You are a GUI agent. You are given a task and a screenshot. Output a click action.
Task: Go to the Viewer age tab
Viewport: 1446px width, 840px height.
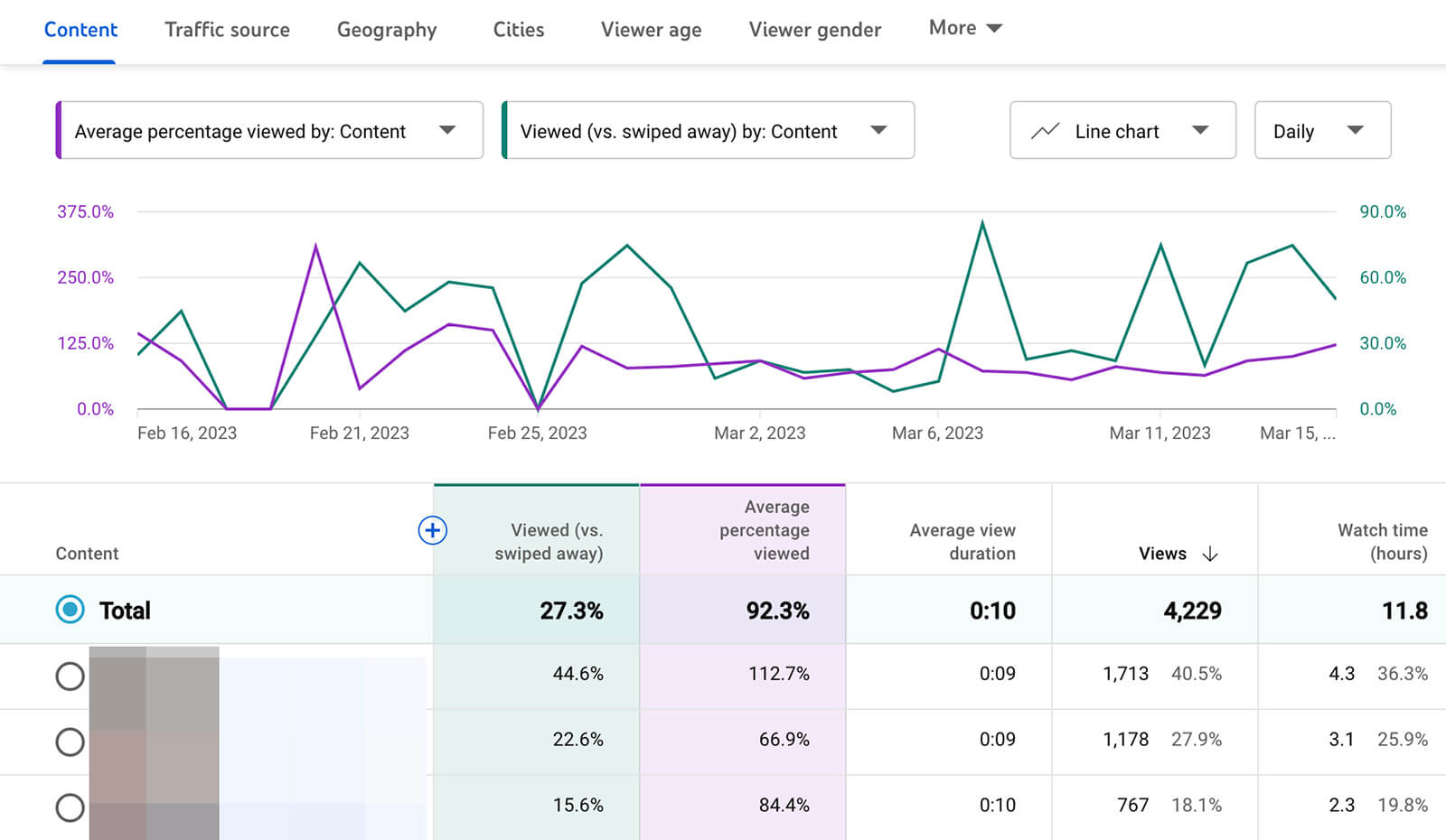(x=651, y=30)
